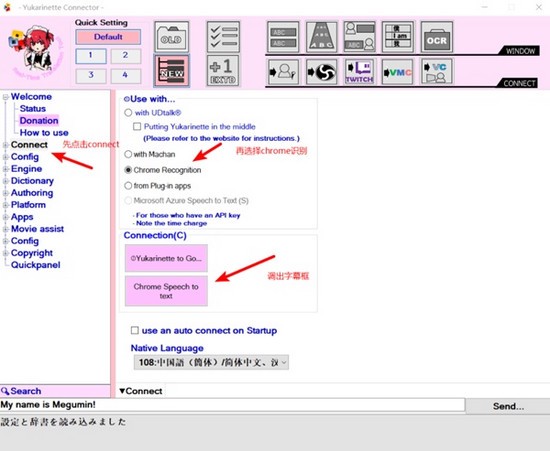This screenshot has height=451, width=550.
Task: Click the +1 EXTD icon
Action: (x=223, y=70)
